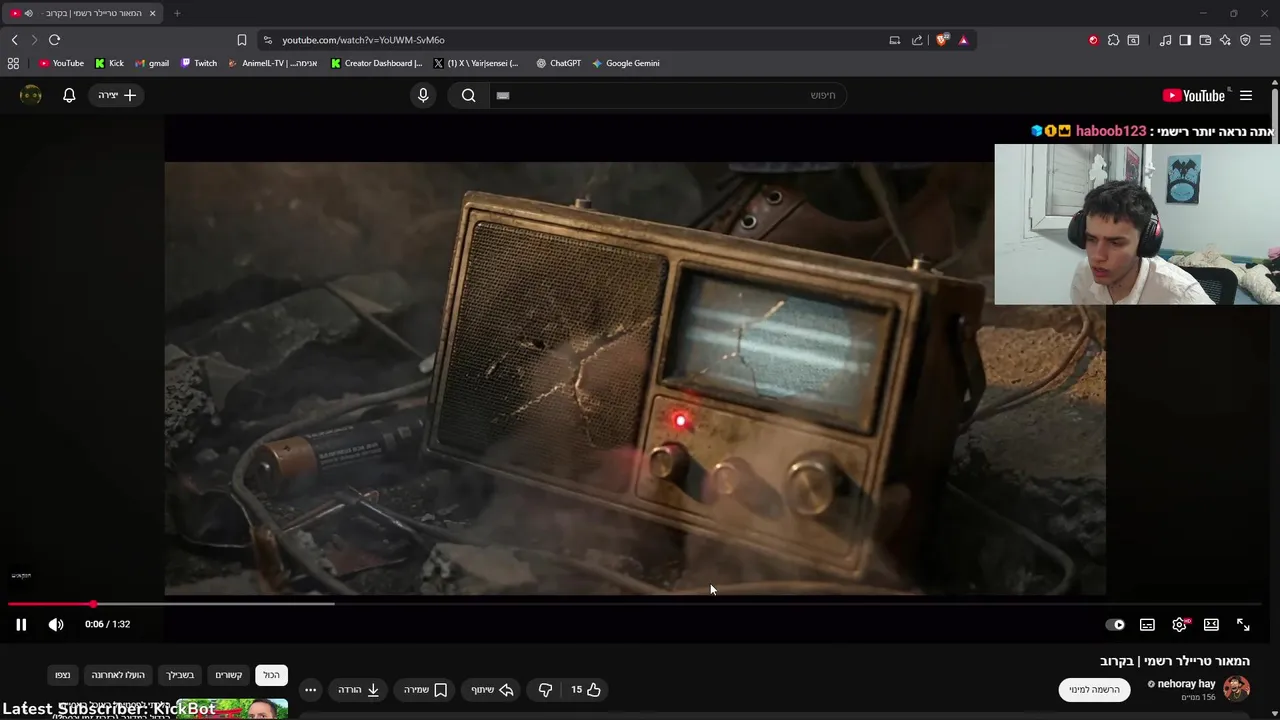Image resolution: width=1280 pixels, height=720 pixels.
Task: Seek on the red video progress bar
Action: tap(634, 604)
